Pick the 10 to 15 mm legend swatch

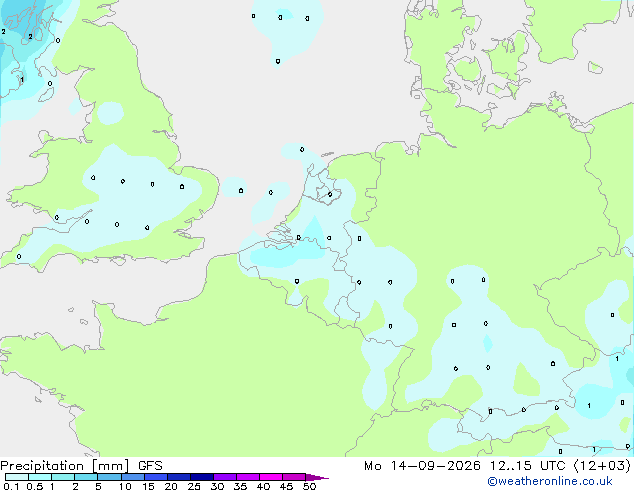133,477
